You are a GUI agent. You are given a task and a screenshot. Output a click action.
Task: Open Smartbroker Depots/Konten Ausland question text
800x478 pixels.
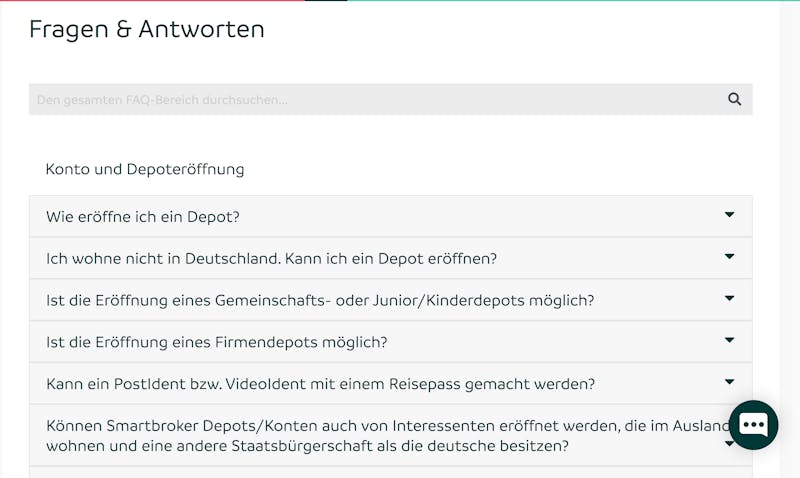(388, 436)
